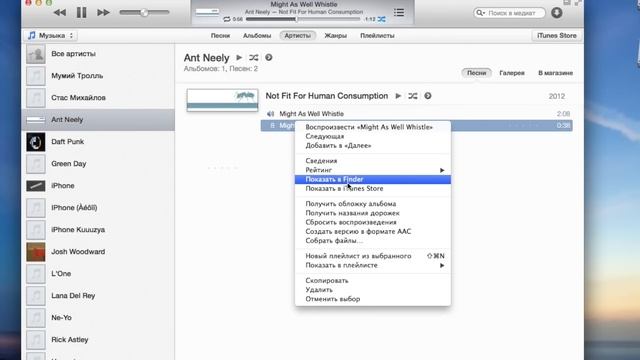
Task: Play all Ant Neely songs icon
Action: click(x=239, y=58)
